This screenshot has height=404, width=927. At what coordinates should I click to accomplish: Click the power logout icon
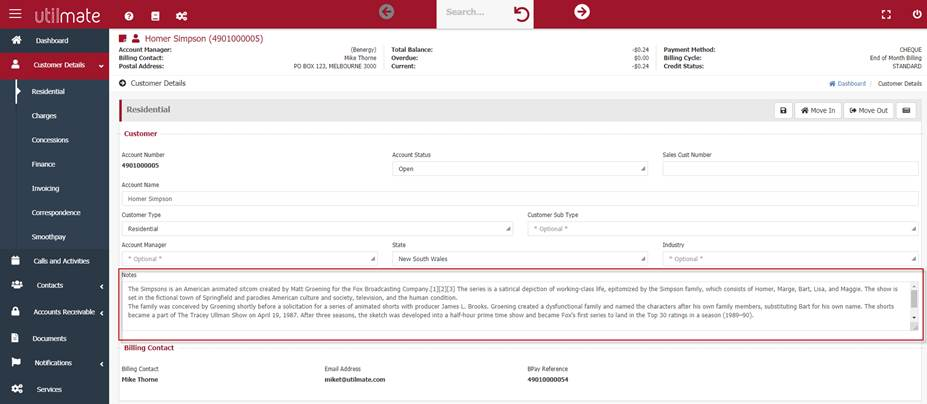click(x=917, y=15)
